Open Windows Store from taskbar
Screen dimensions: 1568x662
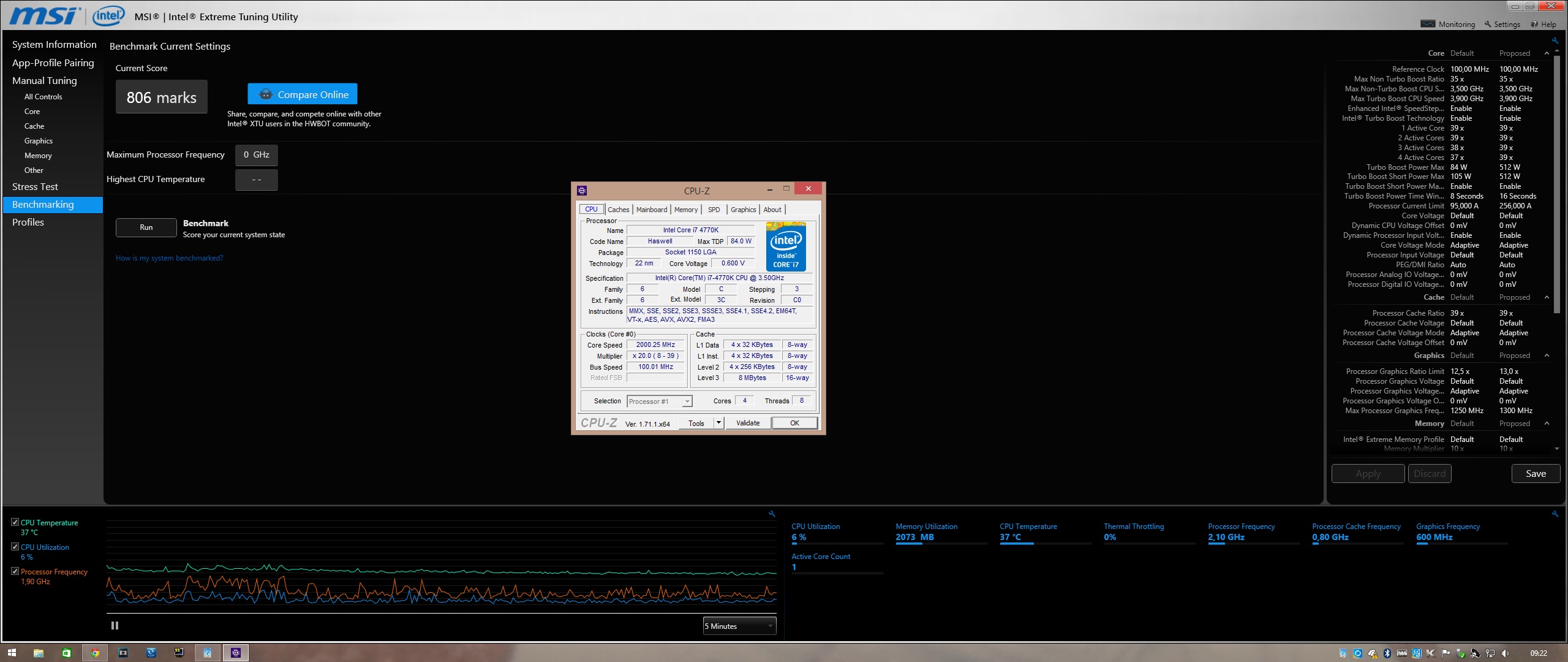66,653
